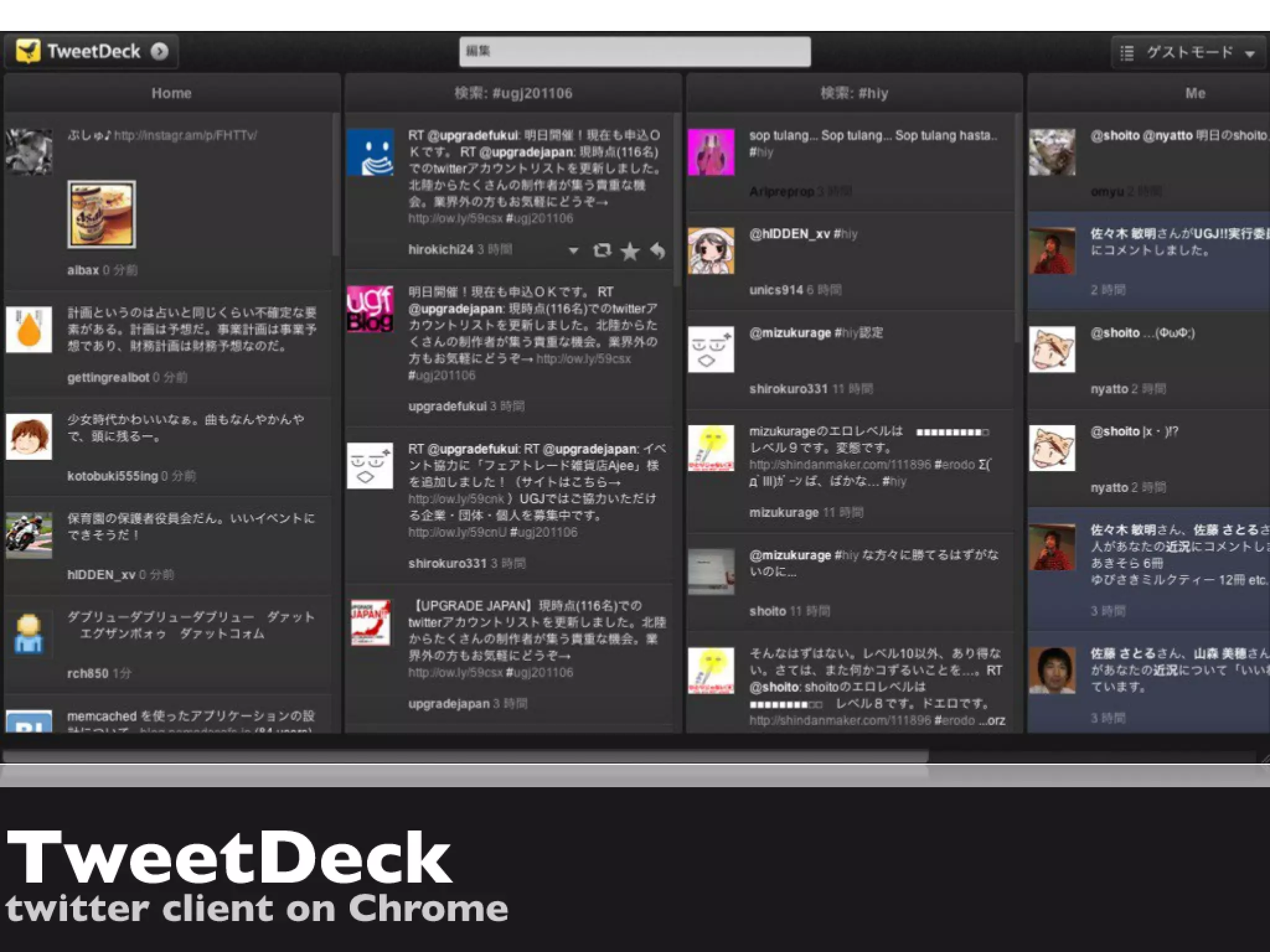Click the kotobuki555ing username
The image size is (1270, 952).
click(112, 476)
